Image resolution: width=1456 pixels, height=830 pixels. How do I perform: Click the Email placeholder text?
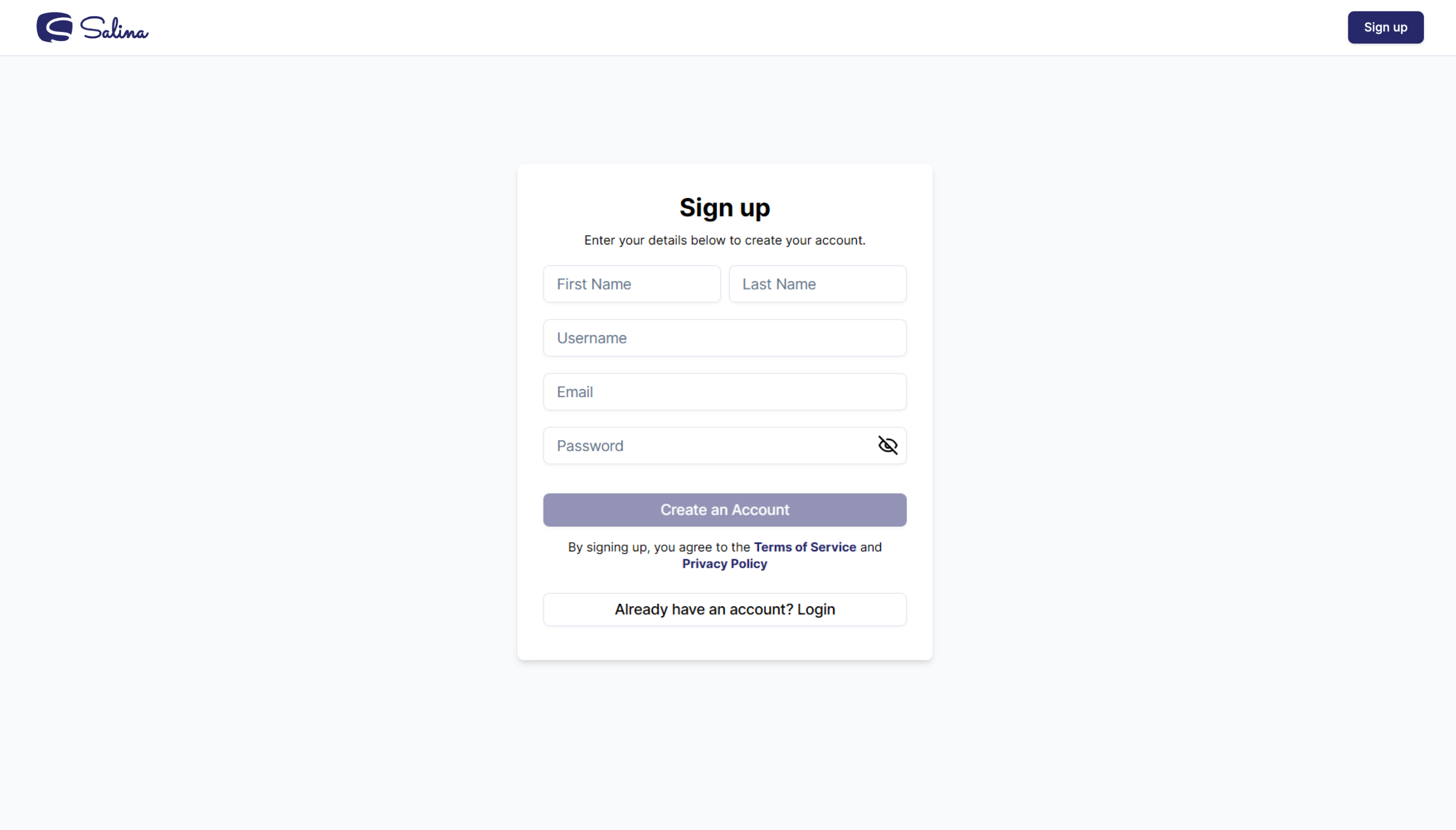tap(575, 392)
